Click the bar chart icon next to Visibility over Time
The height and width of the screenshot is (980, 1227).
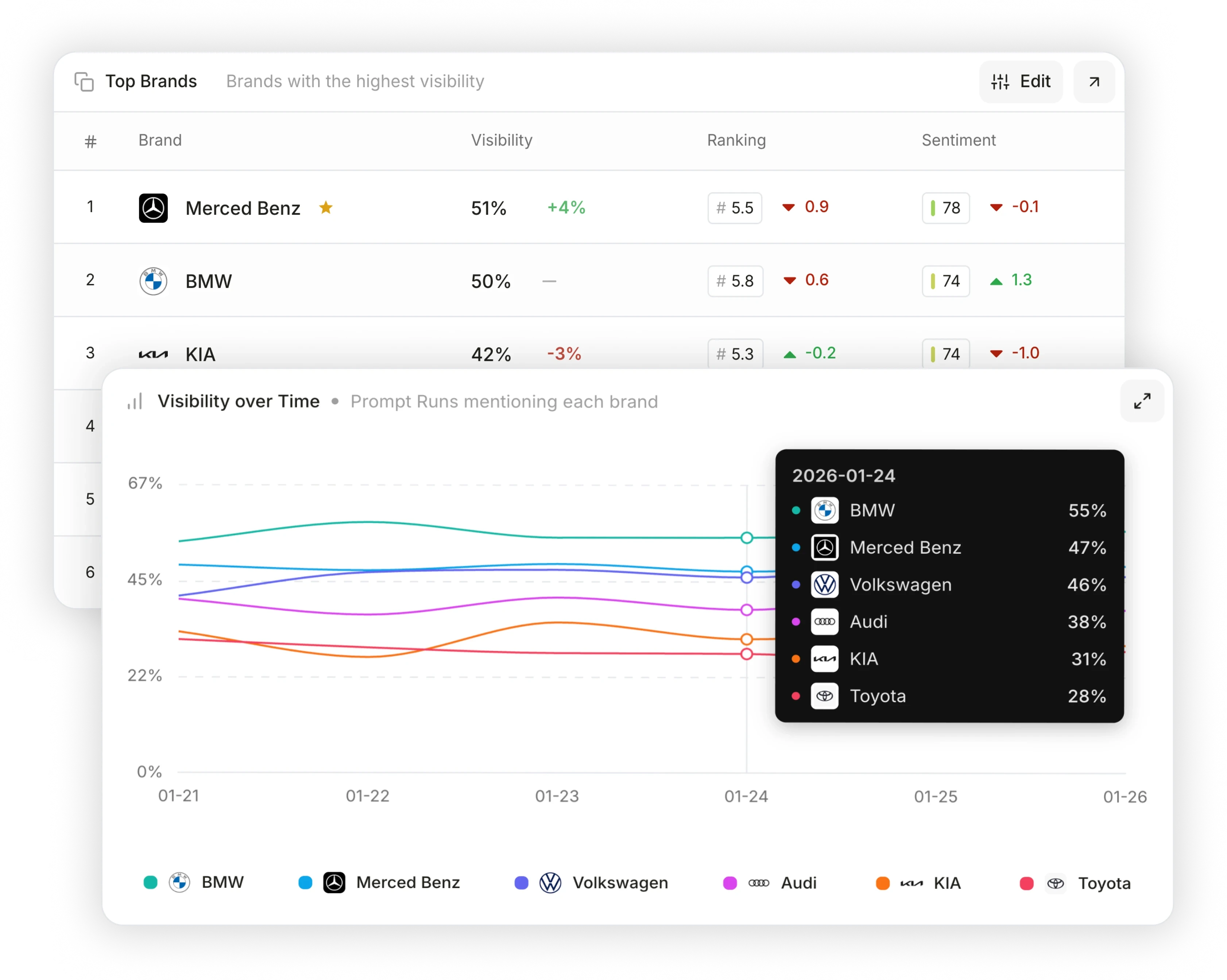[135, 401]
